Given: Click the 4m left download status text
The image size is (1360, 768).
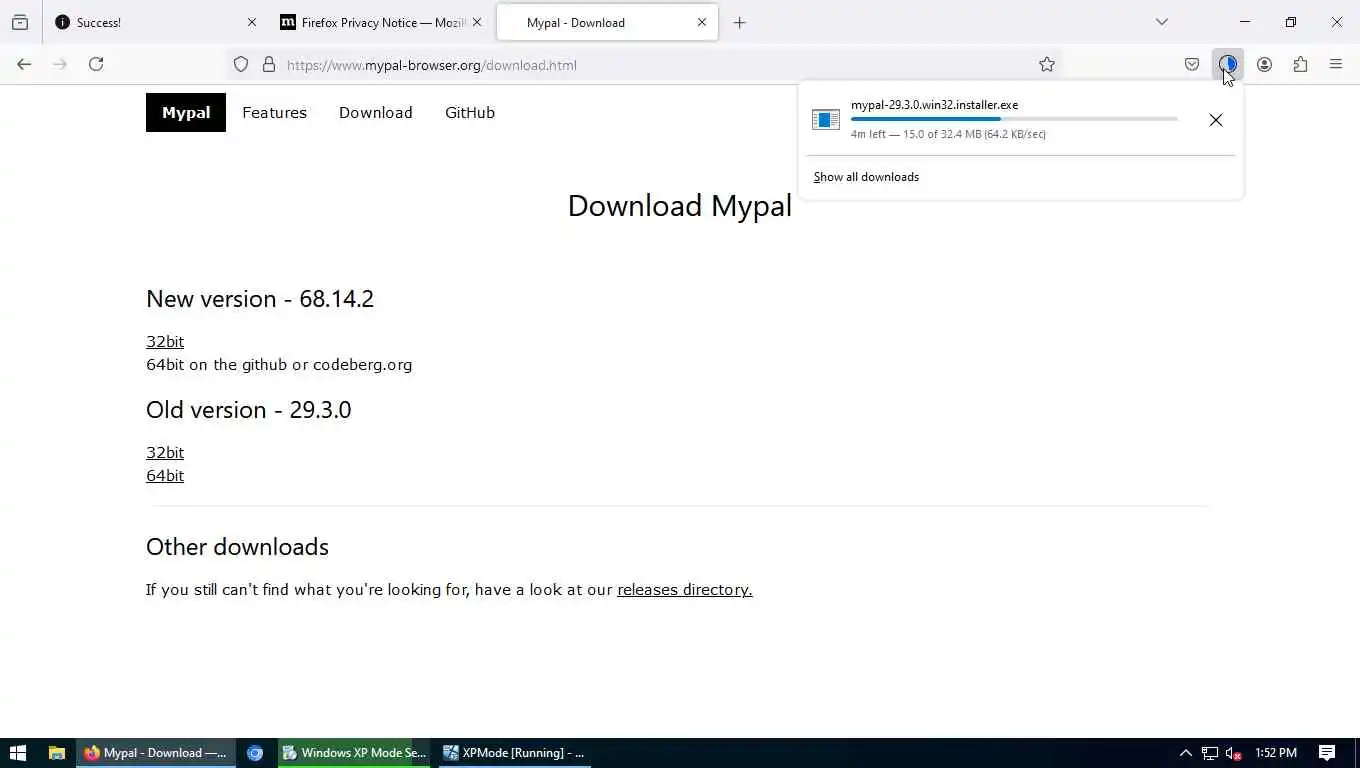Looking at the screenshot, I should [x=948, y=134].
